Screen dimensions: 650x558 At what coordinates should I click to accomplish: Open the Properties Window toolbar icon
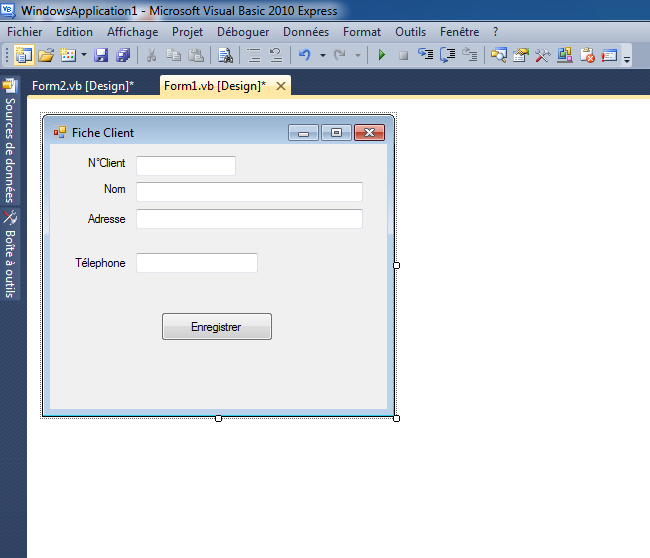521,55
